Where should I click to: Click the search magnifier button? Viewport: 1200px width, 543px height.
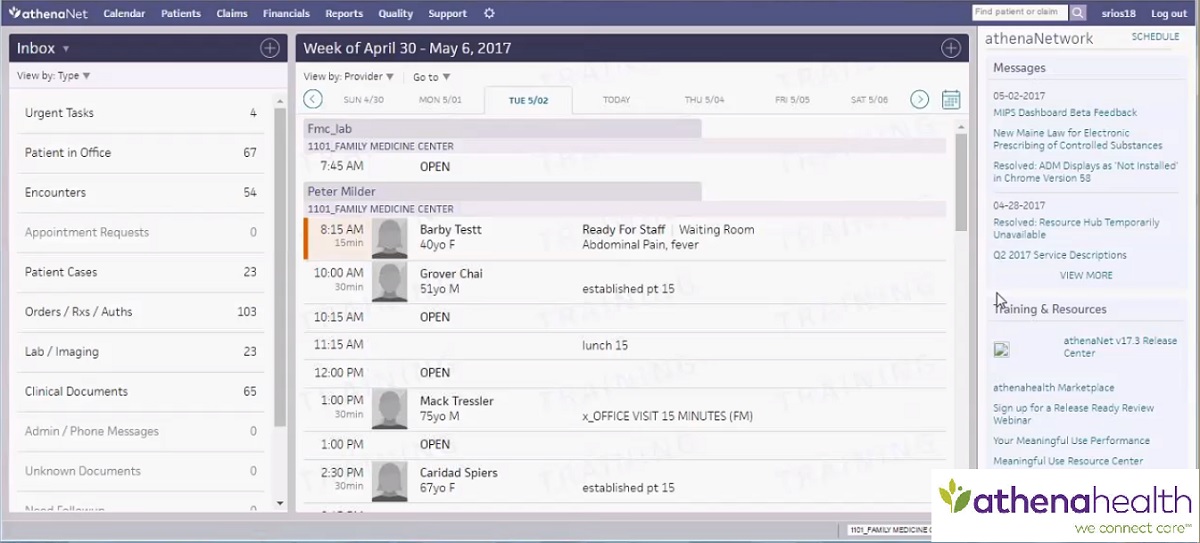(1078, 13)
